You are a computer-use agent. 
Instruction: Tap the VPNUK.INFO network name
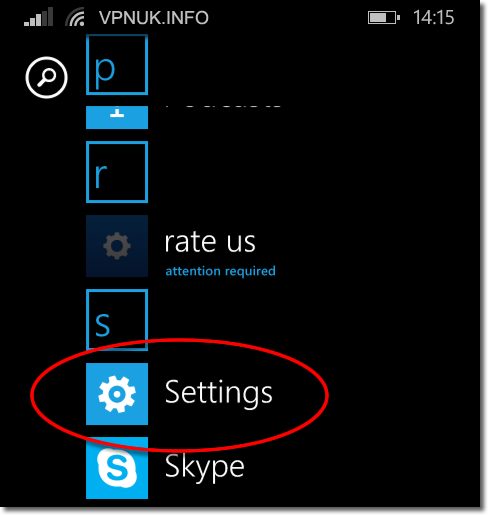coord(154,17)
